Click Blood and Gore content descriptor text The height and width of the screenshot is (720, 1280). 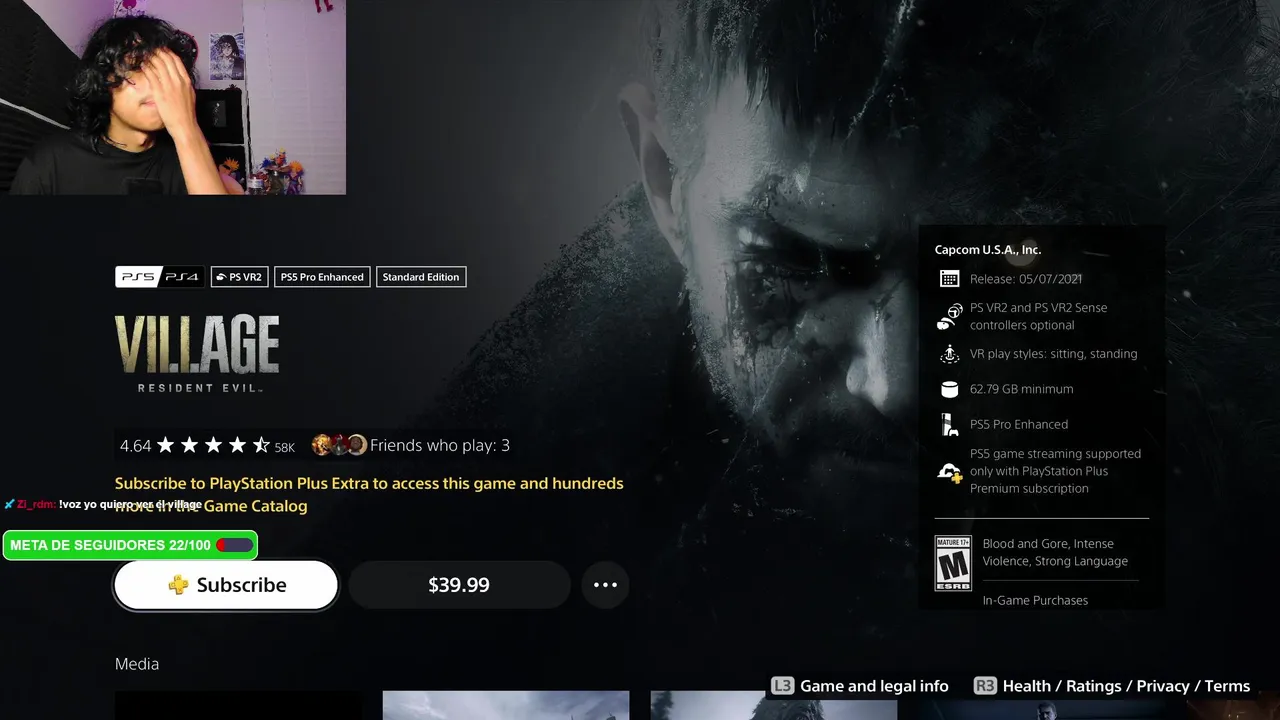pos(1055,552)
